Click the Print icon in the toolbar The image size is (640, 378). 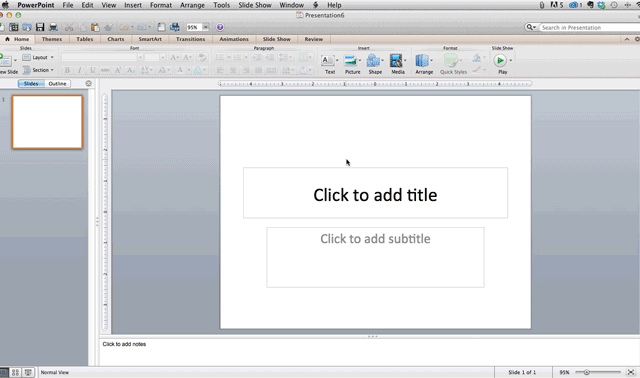pyautogui.click(x=53, y=27)
